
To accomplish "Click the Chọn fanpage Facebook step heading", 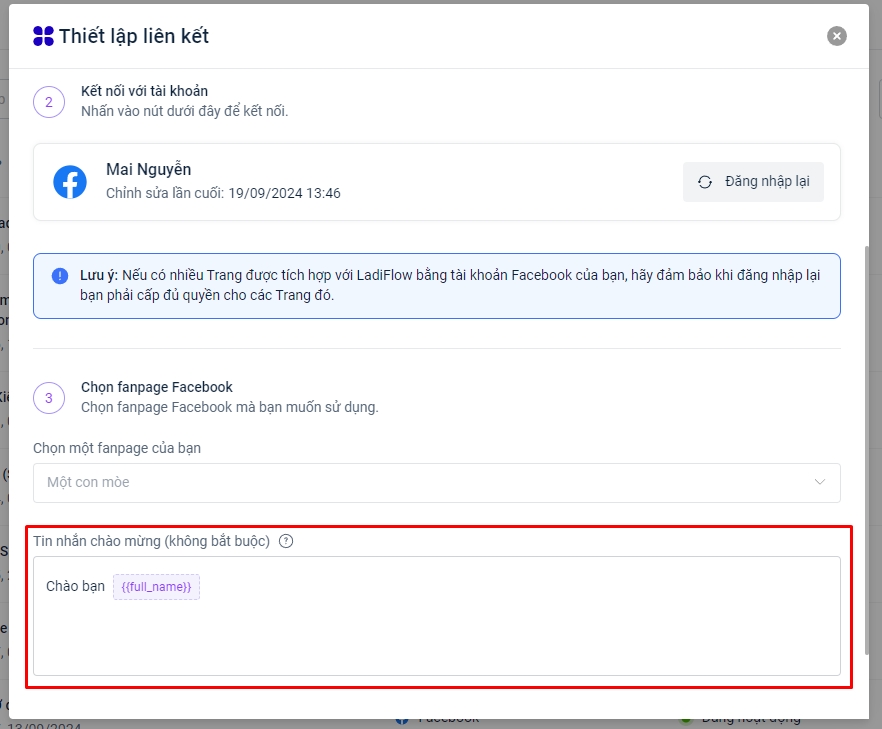I will (x=156, y=387).
